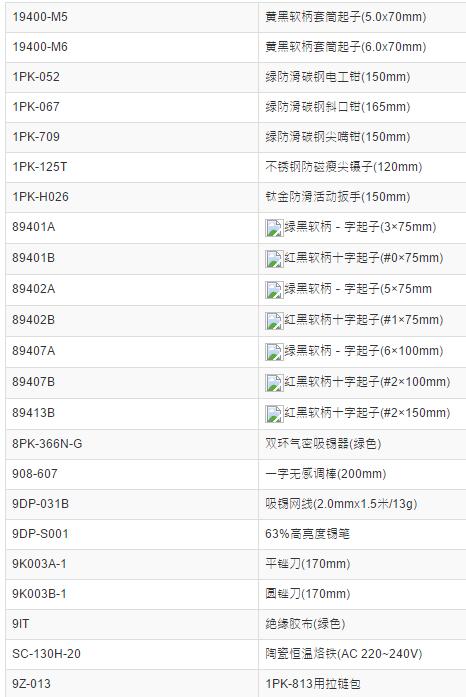Select the 19400-M6 model cell

[132, 47]
